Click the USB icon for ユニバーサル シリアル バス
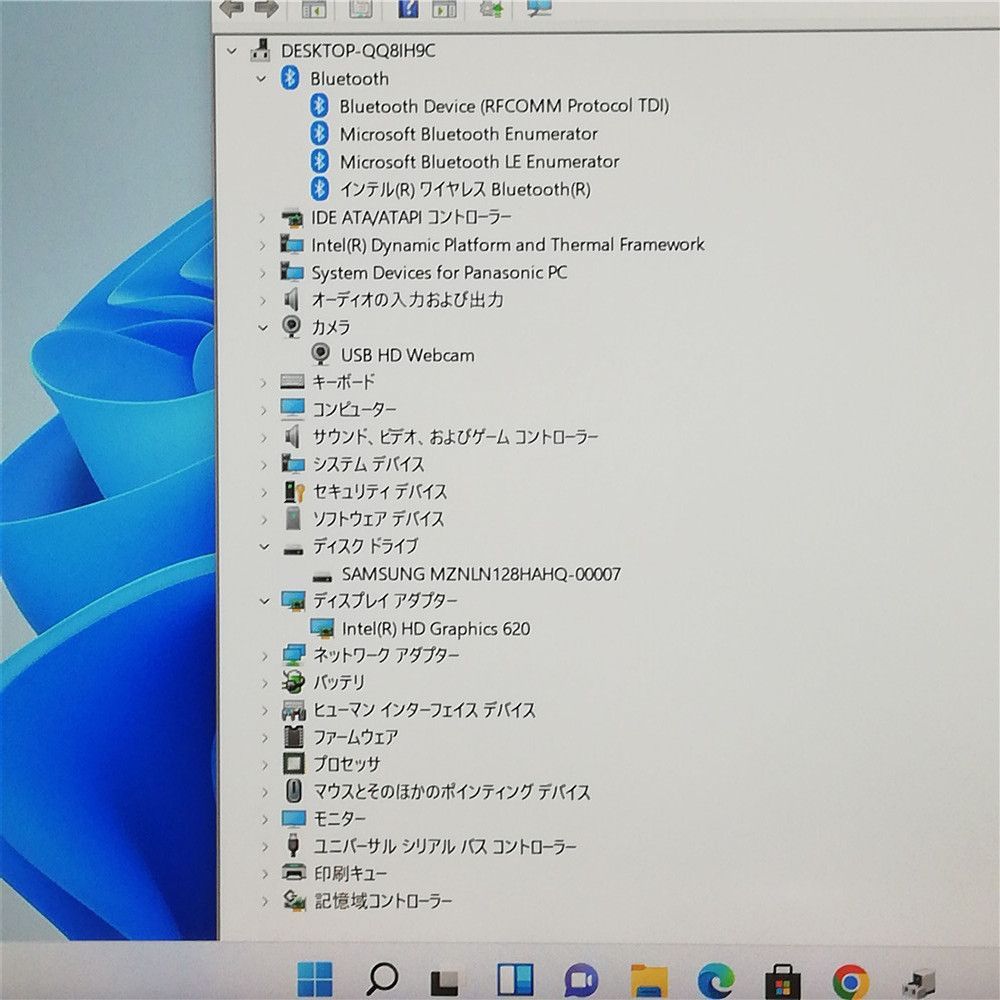Image resolution: width=1000 pixels, height=1000 pixels. [293, 846]
